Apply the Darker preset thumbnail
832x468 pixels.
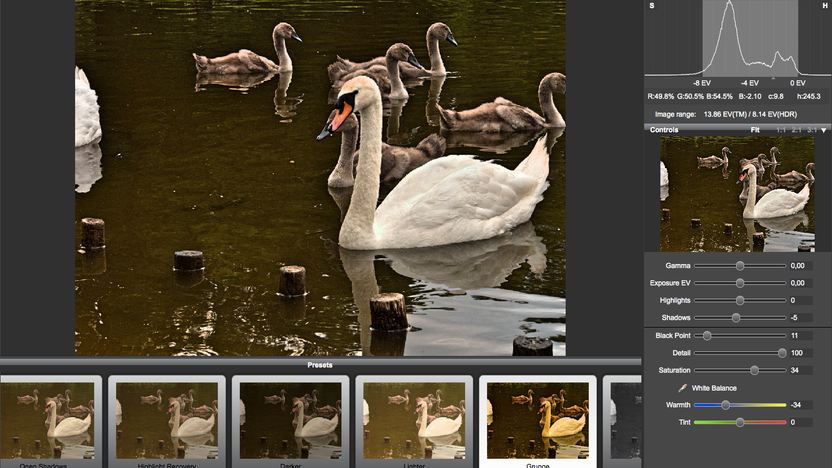pyautogui.click(x=290, y=421)
